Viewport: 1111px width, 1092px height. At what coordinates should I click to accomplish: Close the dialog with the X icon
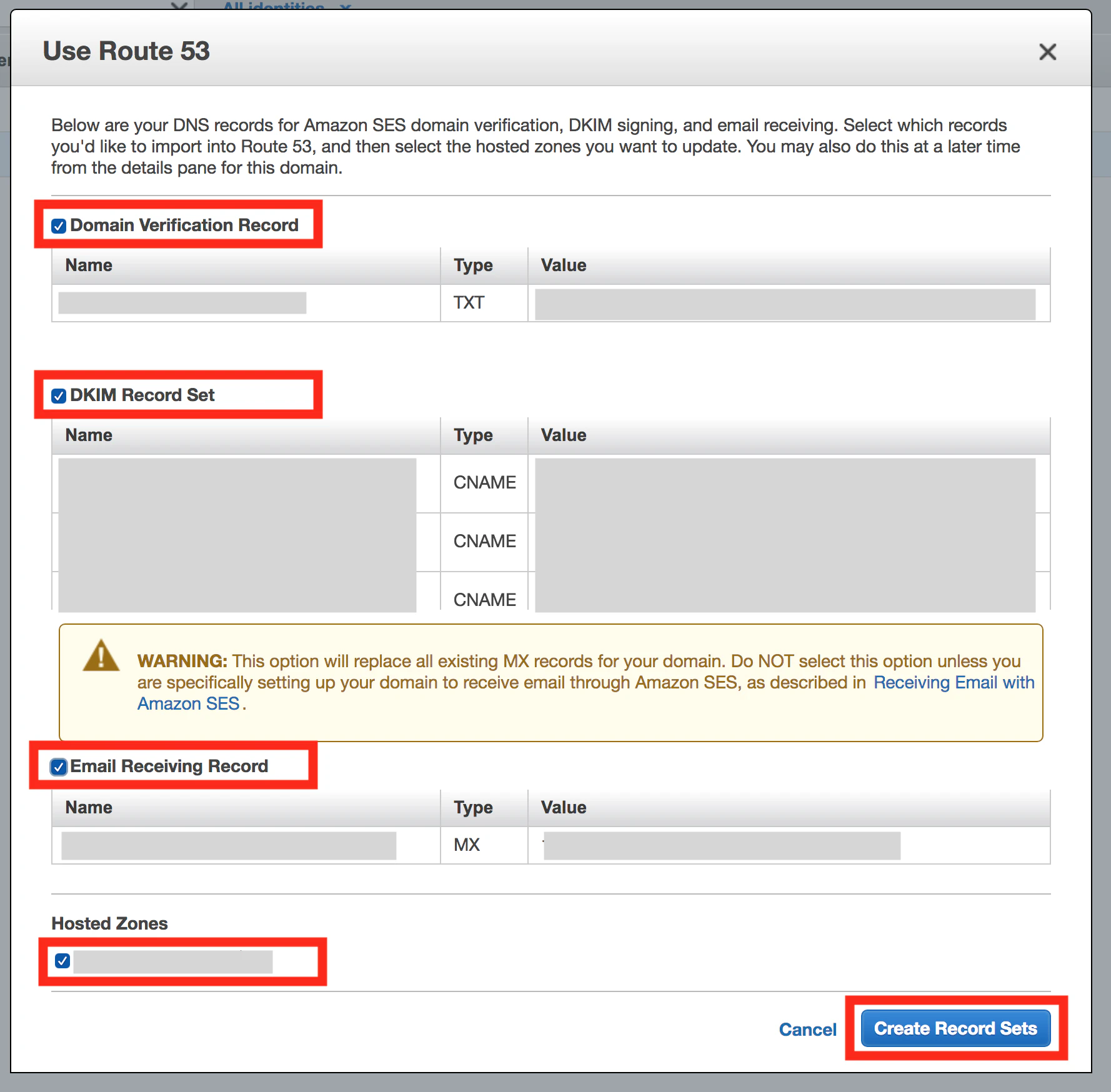click(1048, 51)
